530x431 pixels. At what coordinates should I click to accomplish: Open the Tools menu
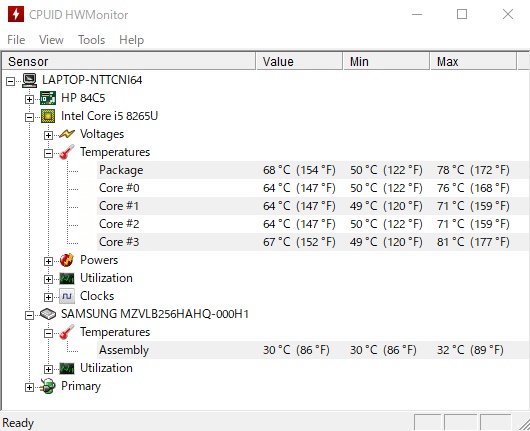[x=92, y=40]
